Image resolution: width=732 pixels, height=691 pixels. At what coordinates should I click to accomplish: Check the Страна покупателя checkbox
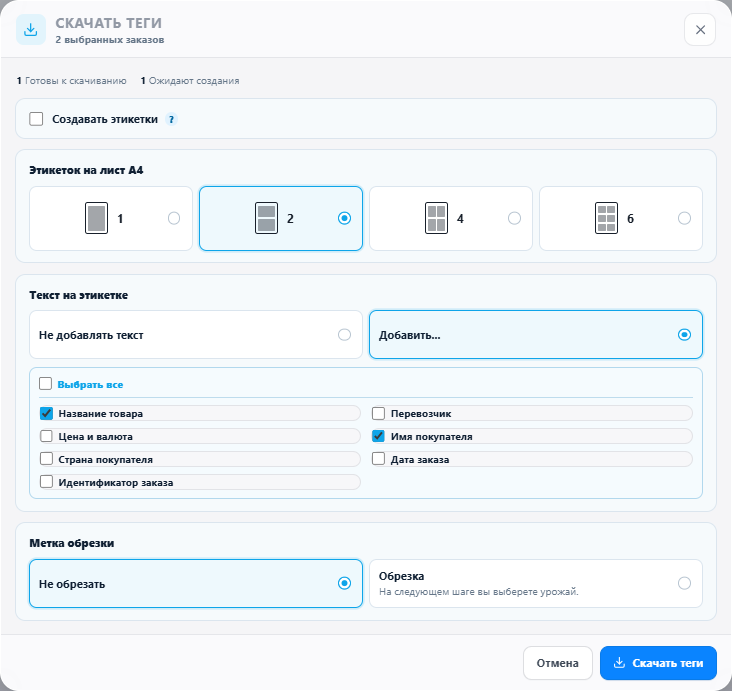pos(46,459)
